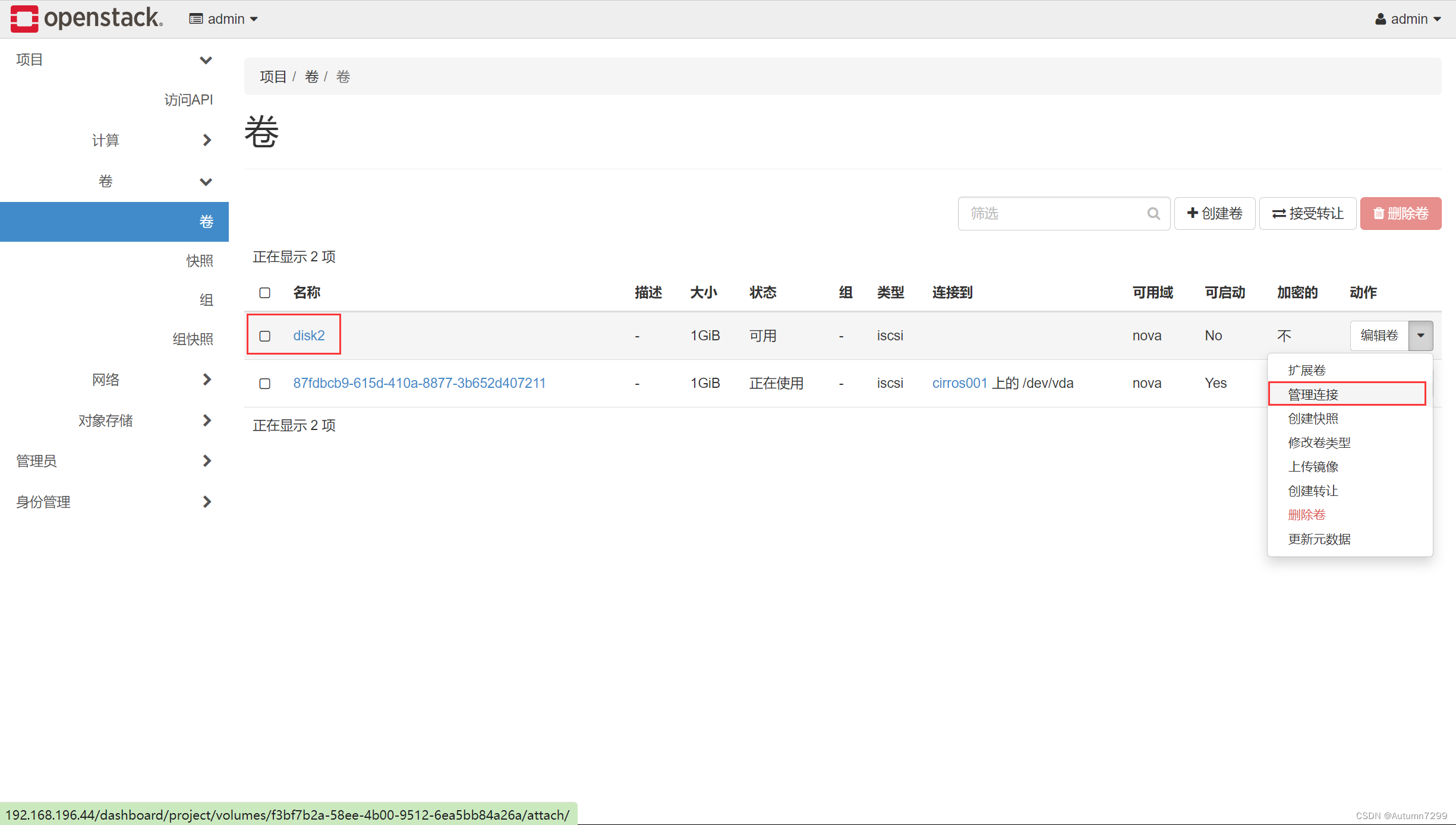Click the 可用域 column header

1152,292
